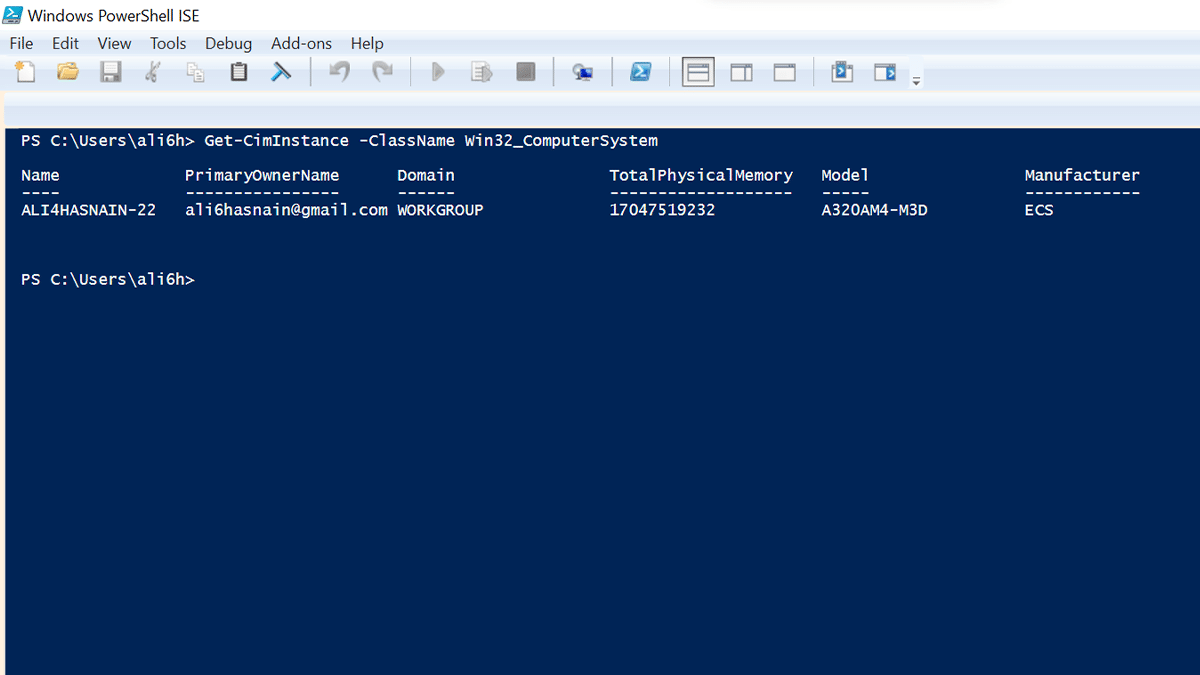Click memory value 17047519232
Screen dimensions: 1200x675
coord(662,210)
